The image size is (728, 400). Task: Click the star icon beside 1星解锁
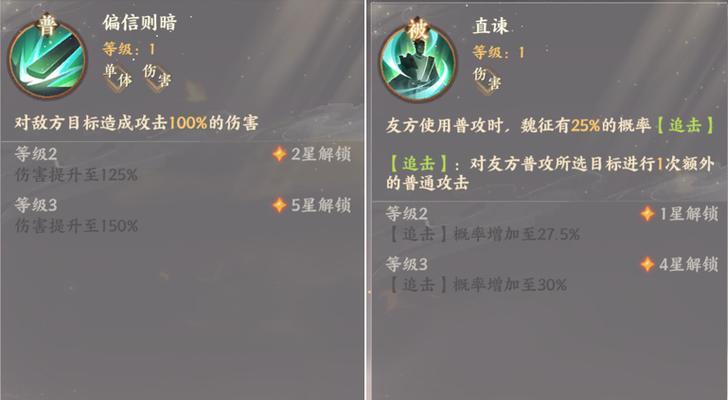648,214
